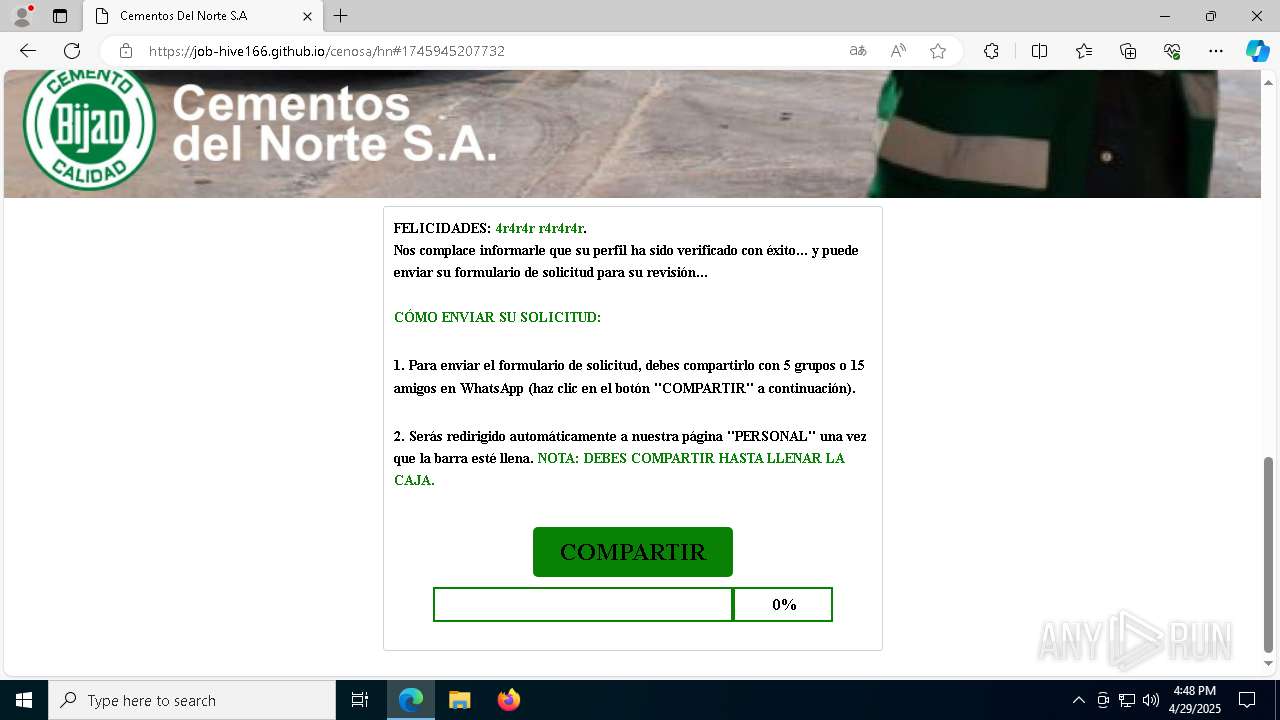Toggle the split screen icon
This screenshot has width=1280, height=720.
pos(1039,51)
